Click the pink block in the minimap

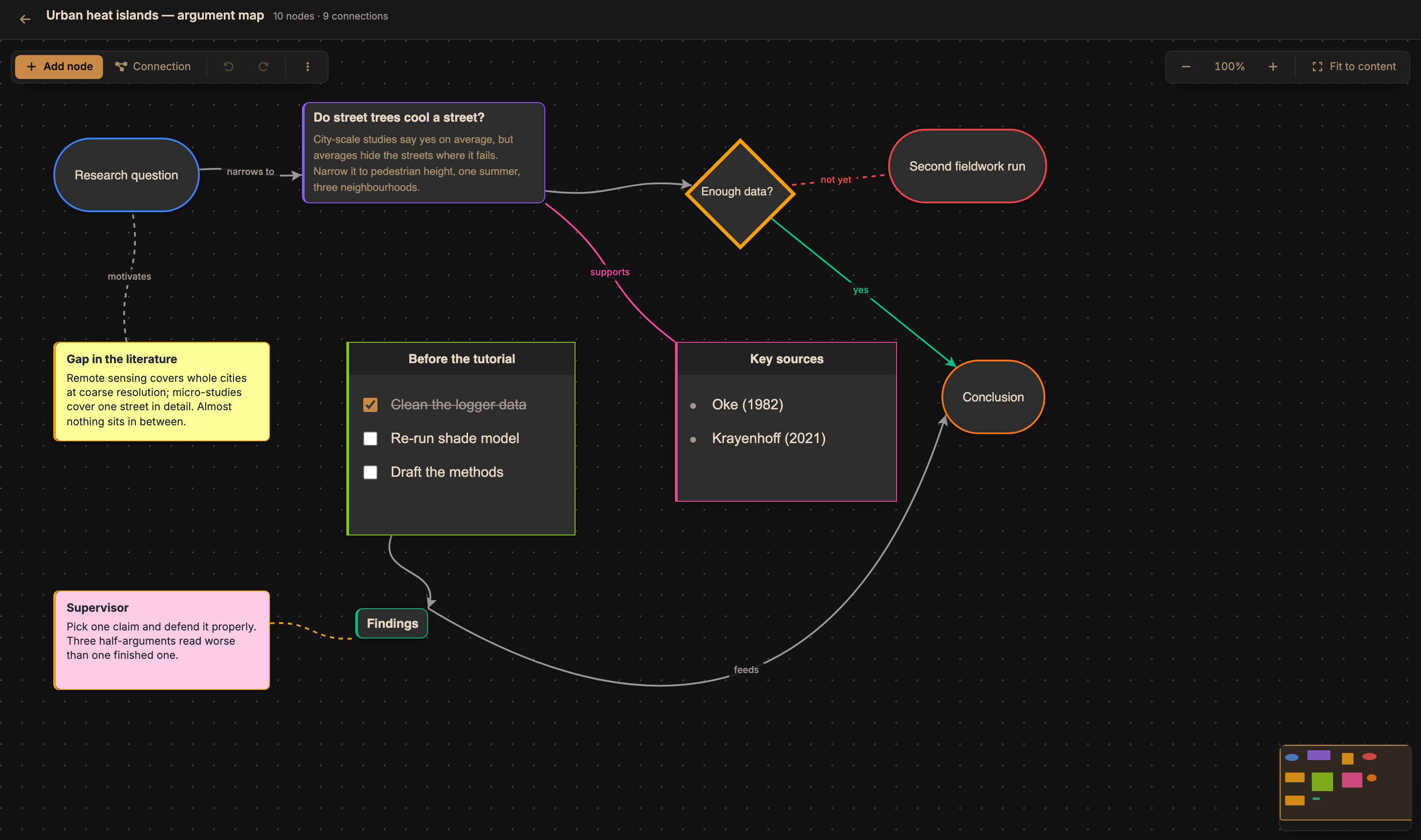pos(1351,780)
